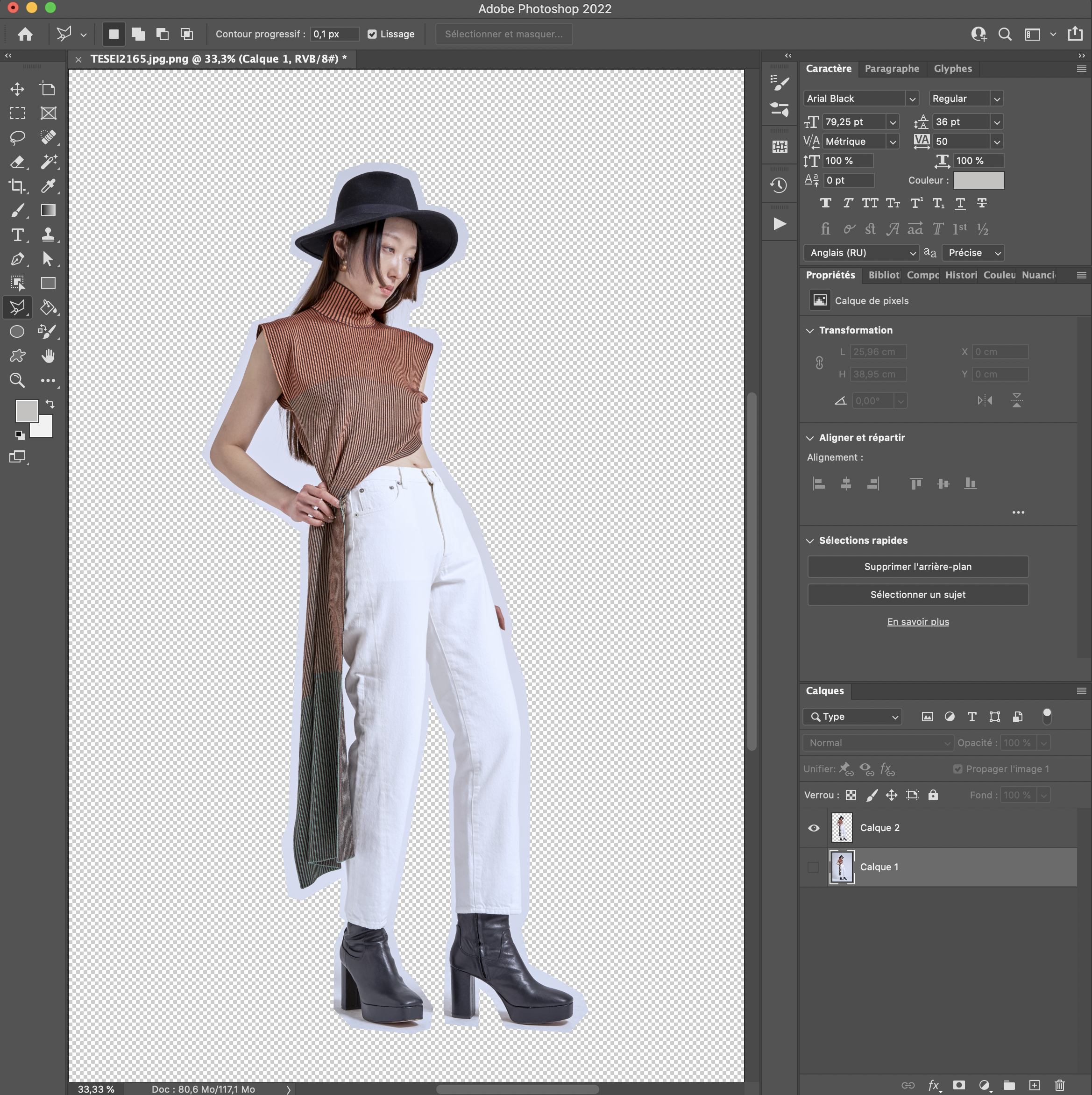Select the Hand tool

tap(48, 356)
